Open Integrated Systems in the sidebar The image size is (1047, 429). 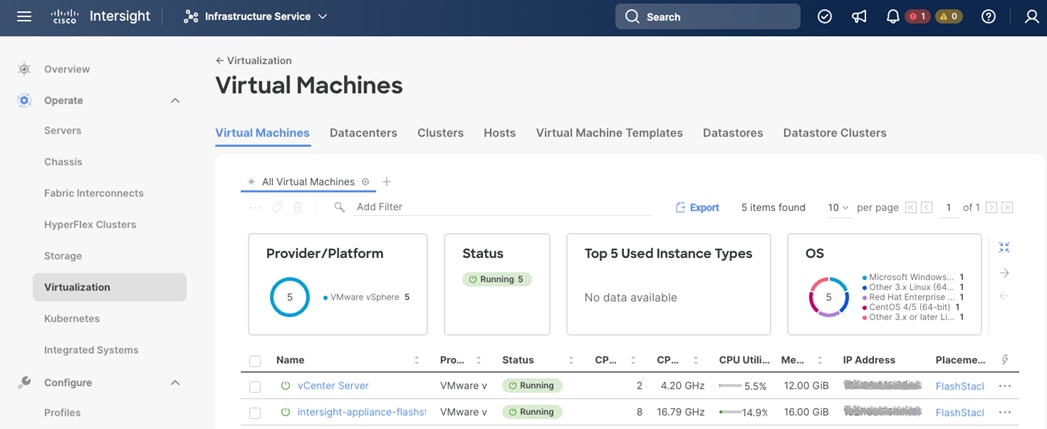coord(91,350)
